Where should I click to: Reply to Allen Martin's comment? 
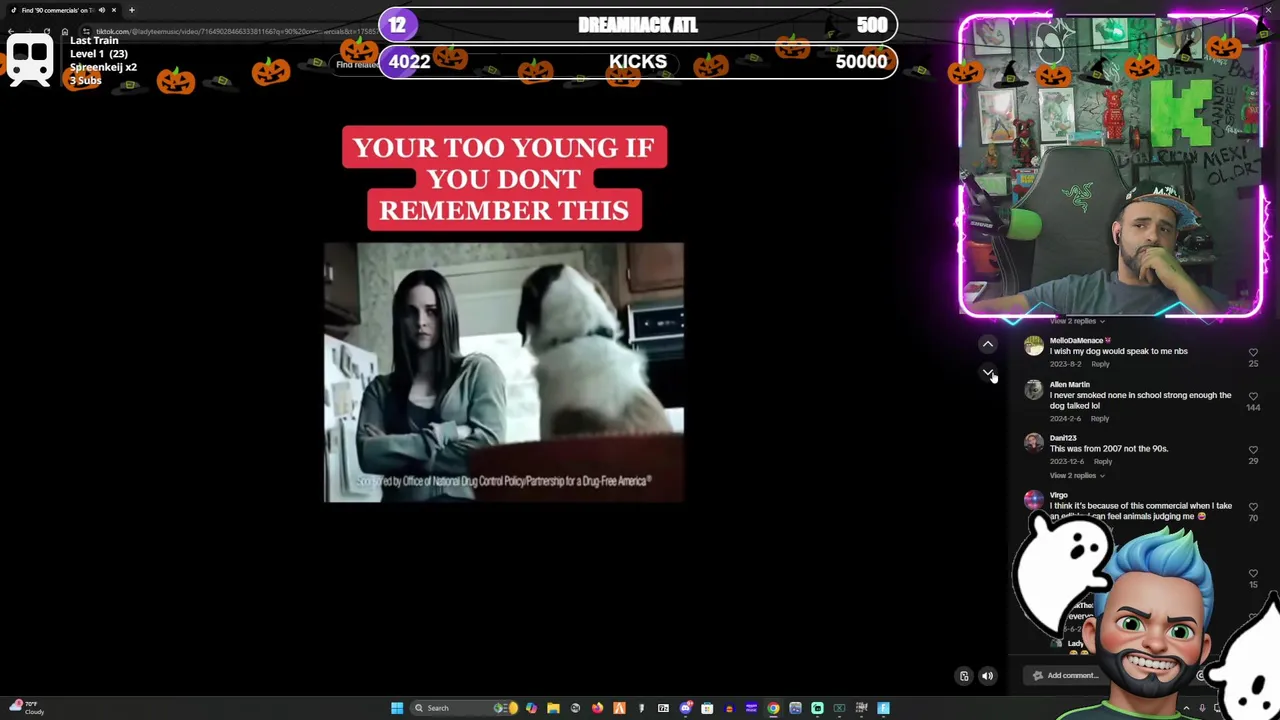(1099, 418)
